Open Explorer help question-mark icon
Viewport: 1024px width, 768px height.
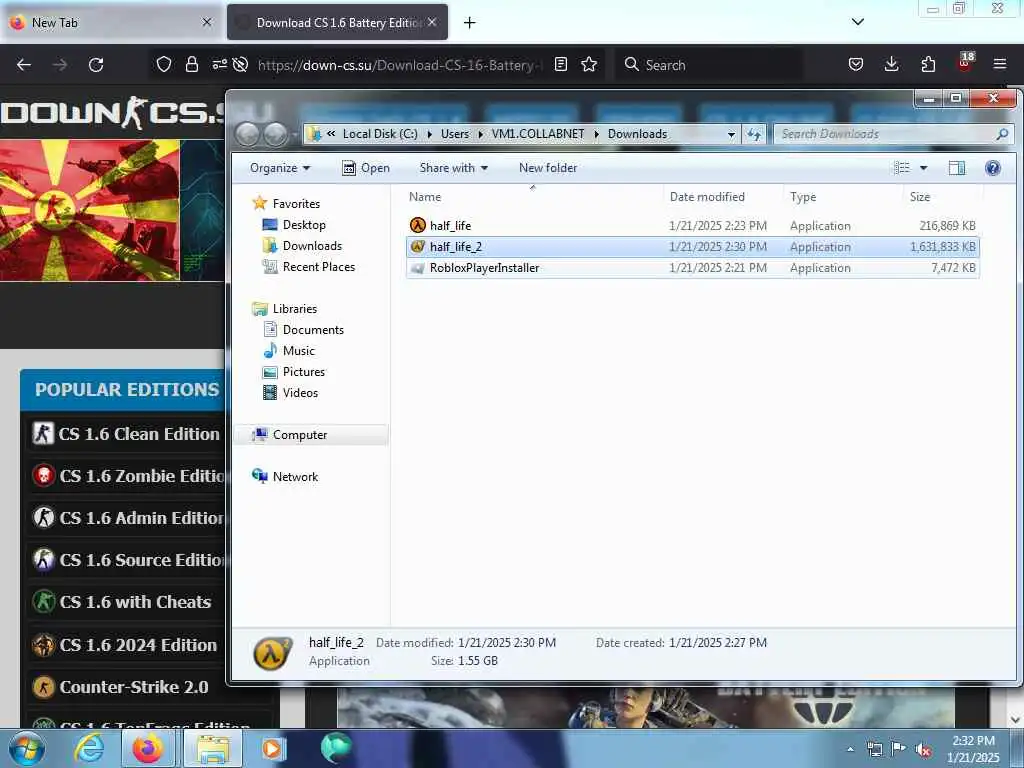pos(993,168)
